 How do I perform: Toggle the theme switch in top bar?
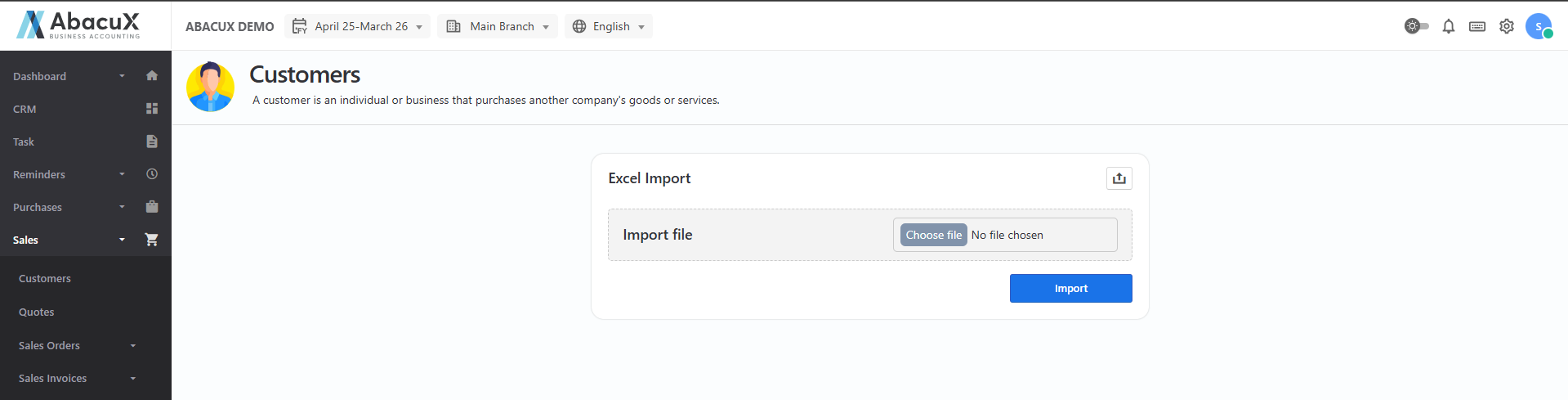1416,26
